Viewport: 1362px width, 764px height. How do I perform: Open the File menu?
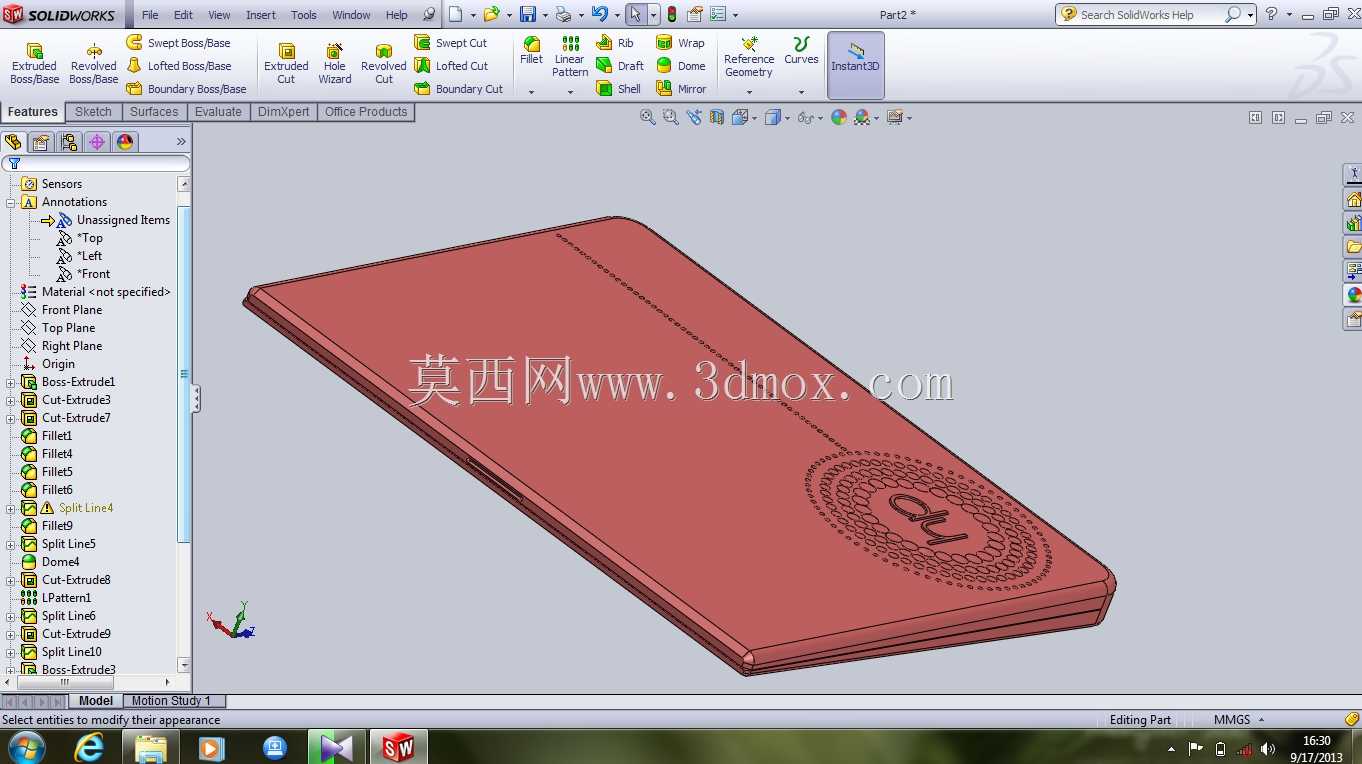(x=150, y=15)
